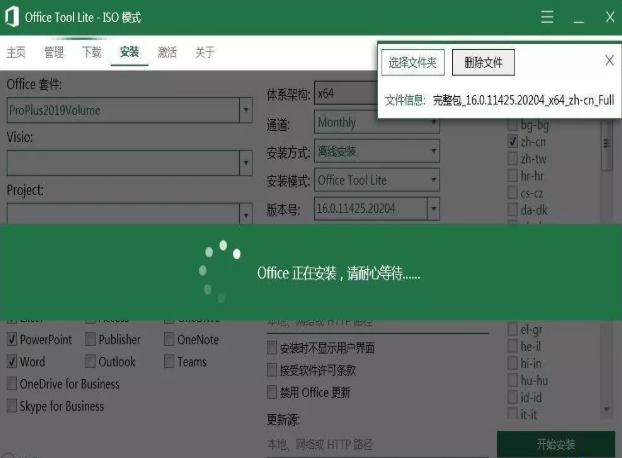
Task: Open the 主页 tab
Action: 16,52
